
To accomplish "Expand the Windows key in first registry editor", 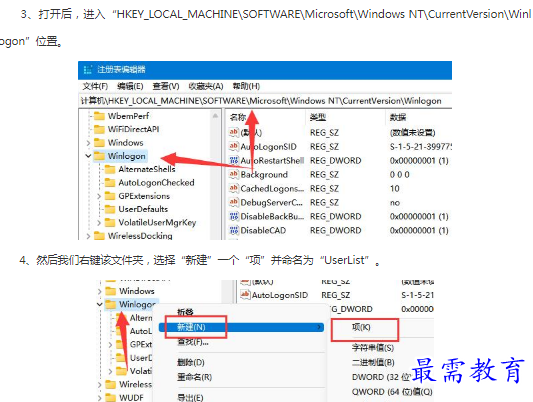I will click(x=88, y=143).
